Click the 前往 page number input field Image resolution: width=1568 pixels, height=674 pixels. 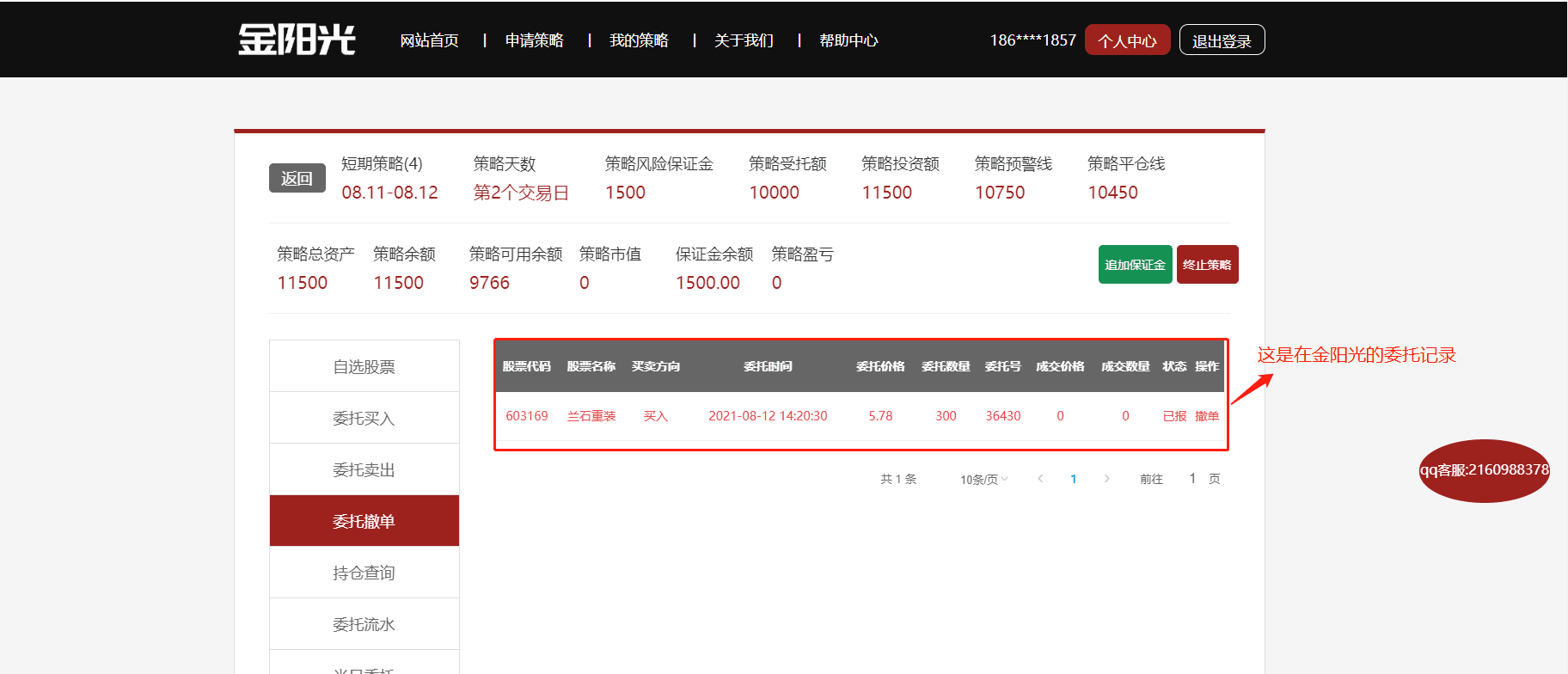pos(1192,479)
